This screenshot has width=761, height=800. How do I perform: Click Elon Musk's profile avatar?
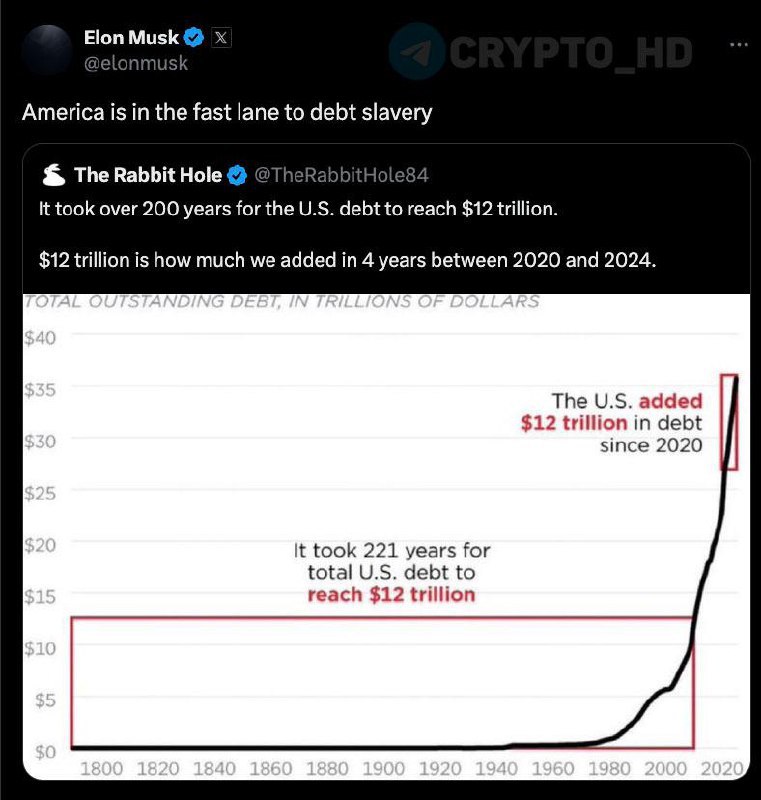point(47,49)
